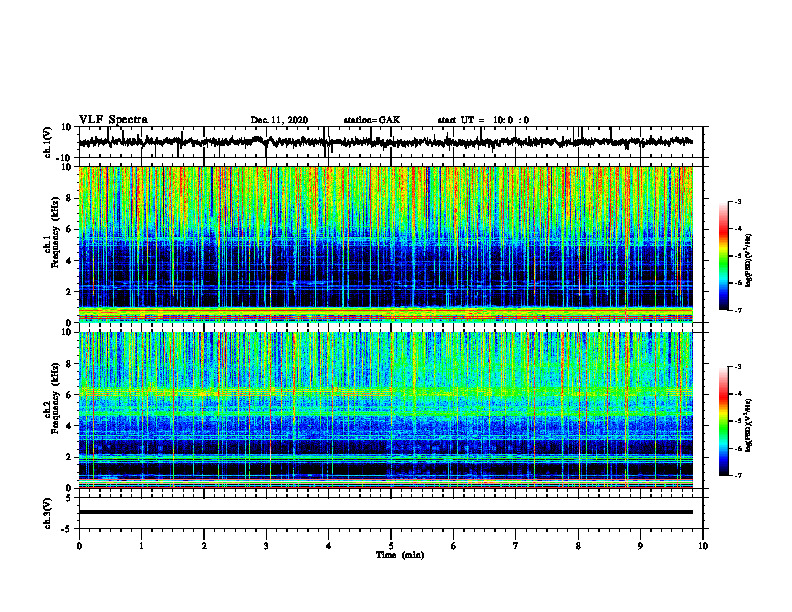This screenshot has height=612, width=792.
Task: Click the "7" tick on the time axis
Action: pyautogui.click(x=516, y=546)
